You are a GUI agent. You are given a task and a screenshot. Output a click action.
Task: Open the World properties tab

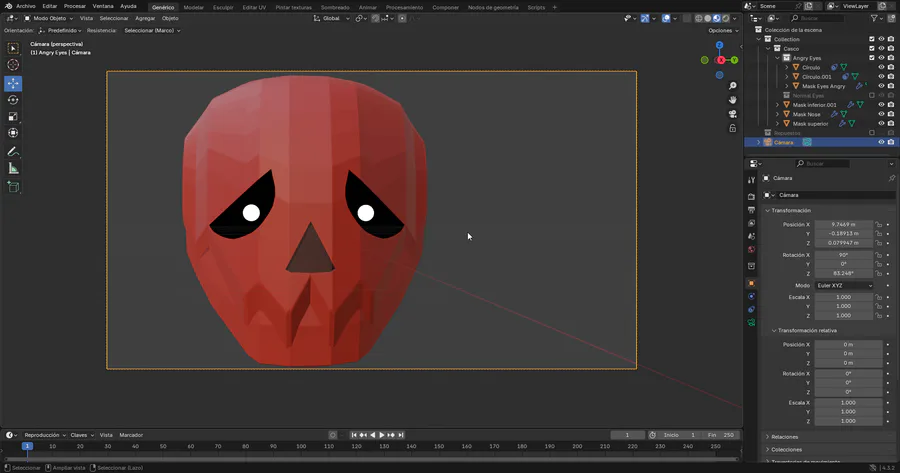click(751, 250)
